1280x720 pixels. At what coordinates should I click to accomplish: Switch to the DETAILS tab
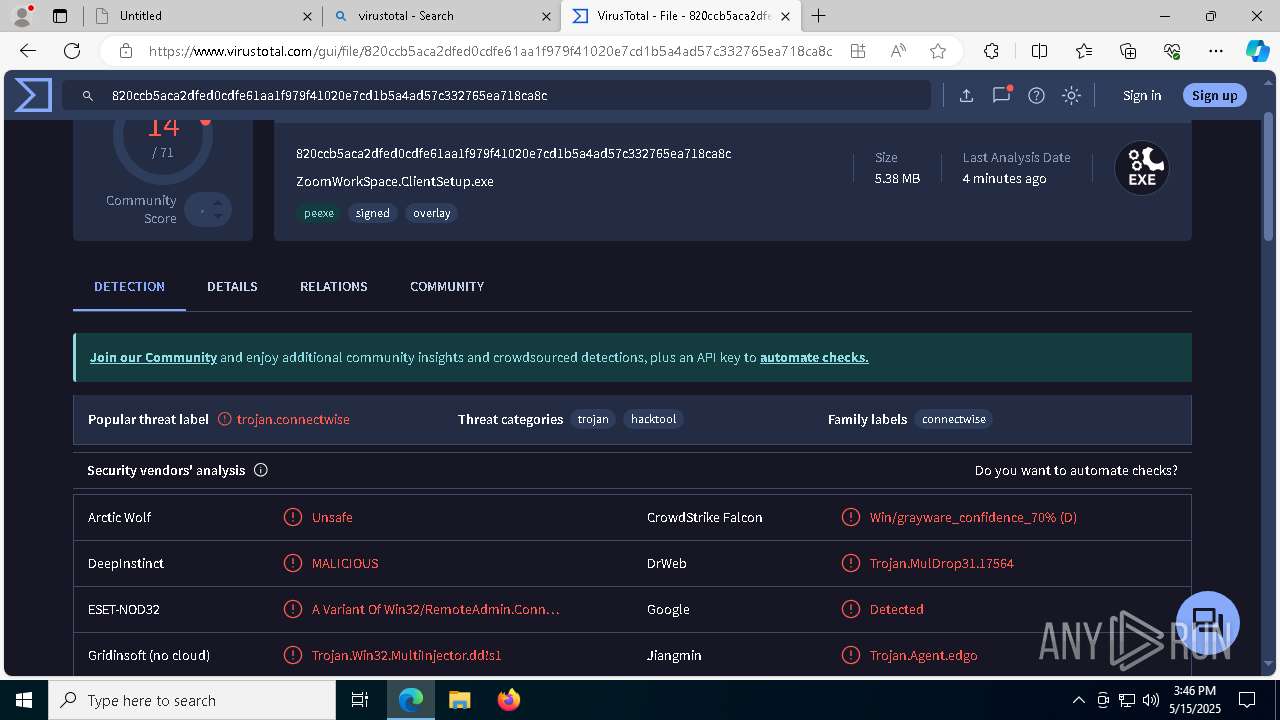click(232, 287)
